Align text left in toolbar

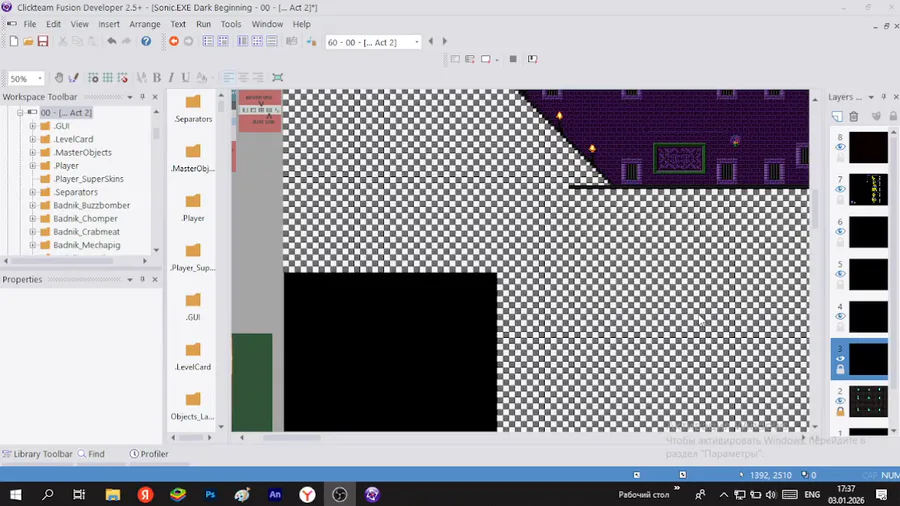228,77
